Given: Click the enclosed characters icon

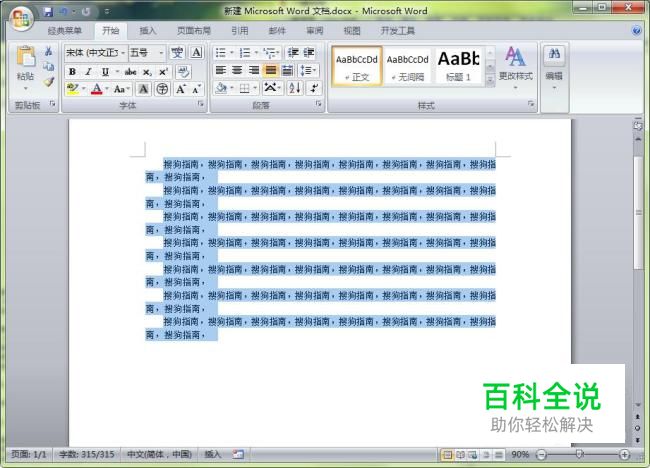Looking at the screenshot, I should (162, 89).
